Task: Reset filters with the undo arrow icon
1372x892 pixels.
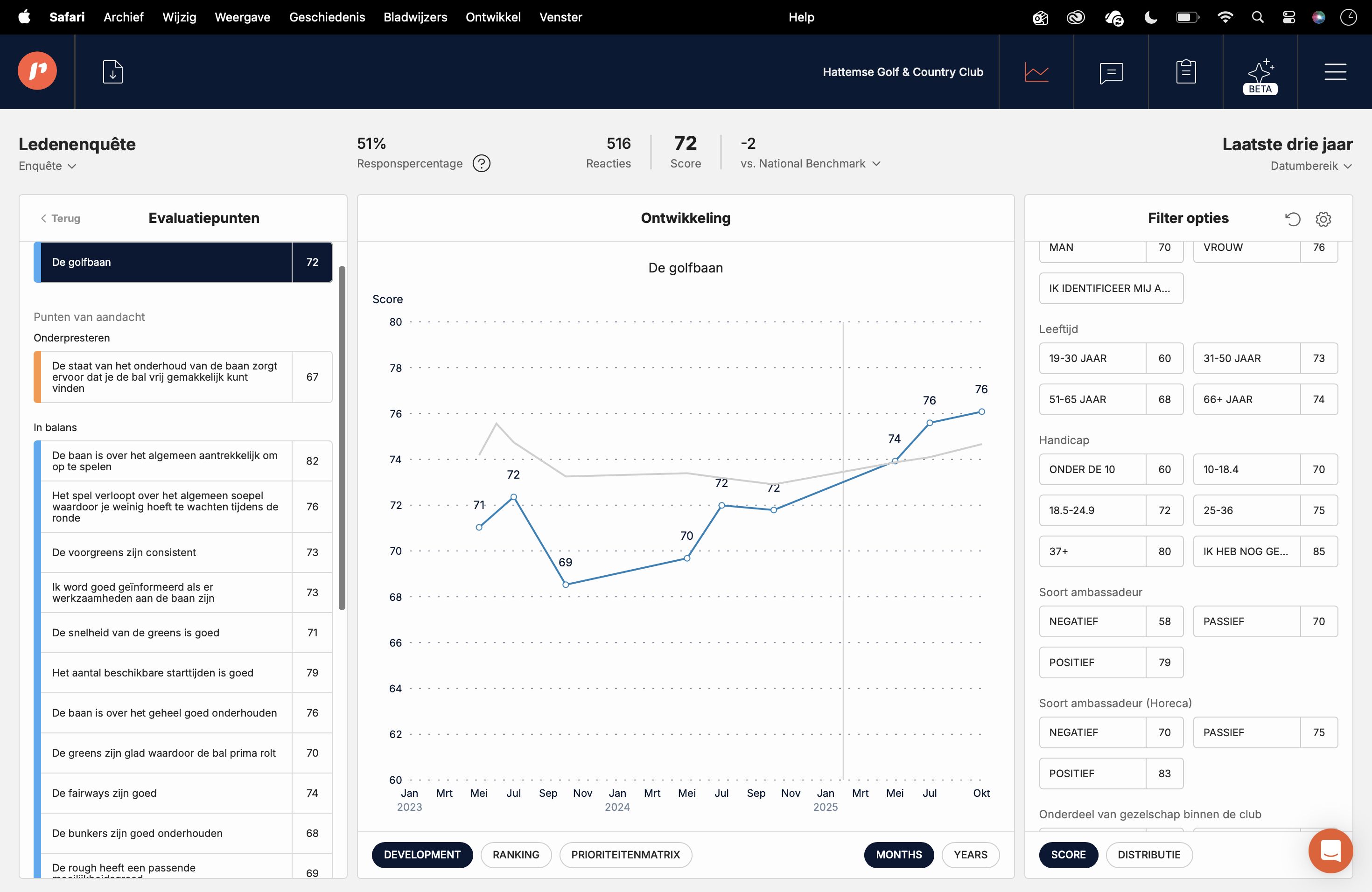Action: (x=1293, y=219)
